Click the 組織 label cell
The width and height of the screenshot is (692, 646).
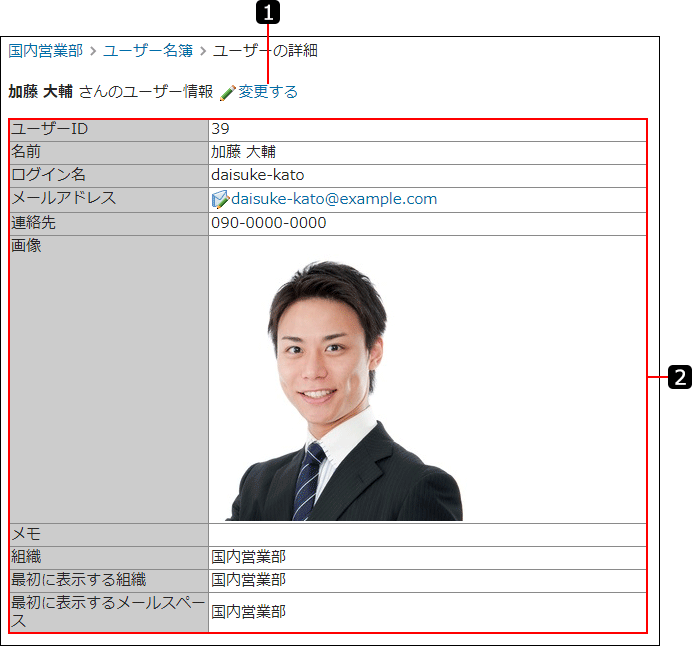109,558
